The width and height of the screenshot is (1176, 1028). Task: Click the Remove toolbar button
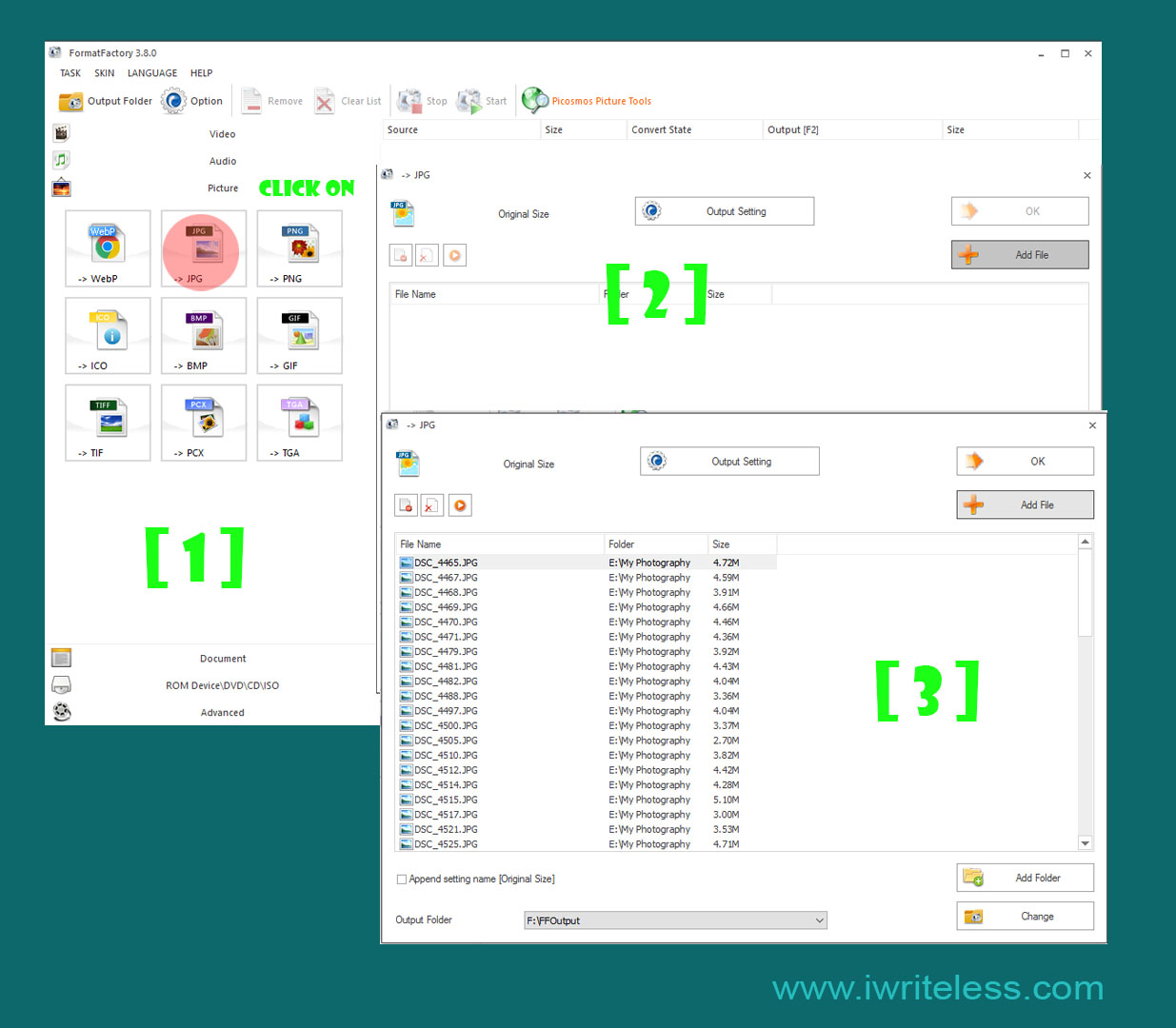pos(272,101)
